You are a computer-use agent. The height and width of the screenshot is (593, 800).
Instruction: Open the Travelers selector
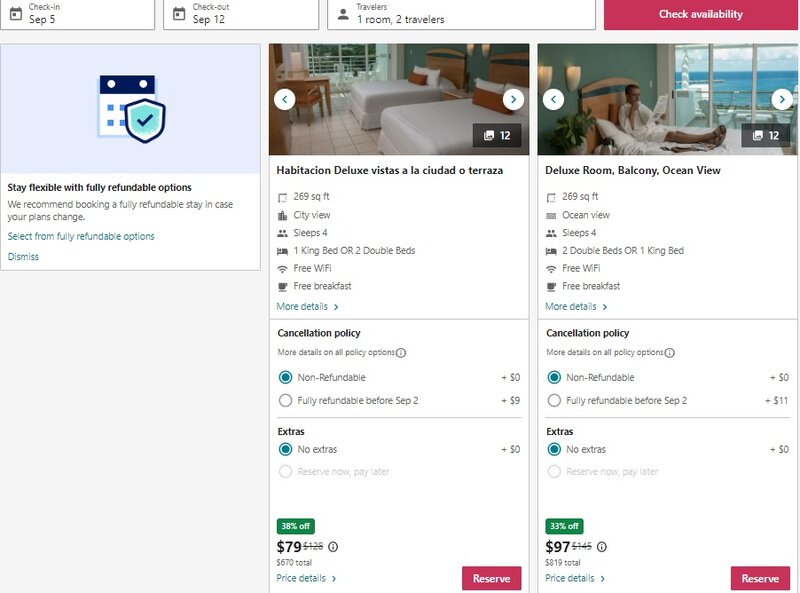click(461, 14)
